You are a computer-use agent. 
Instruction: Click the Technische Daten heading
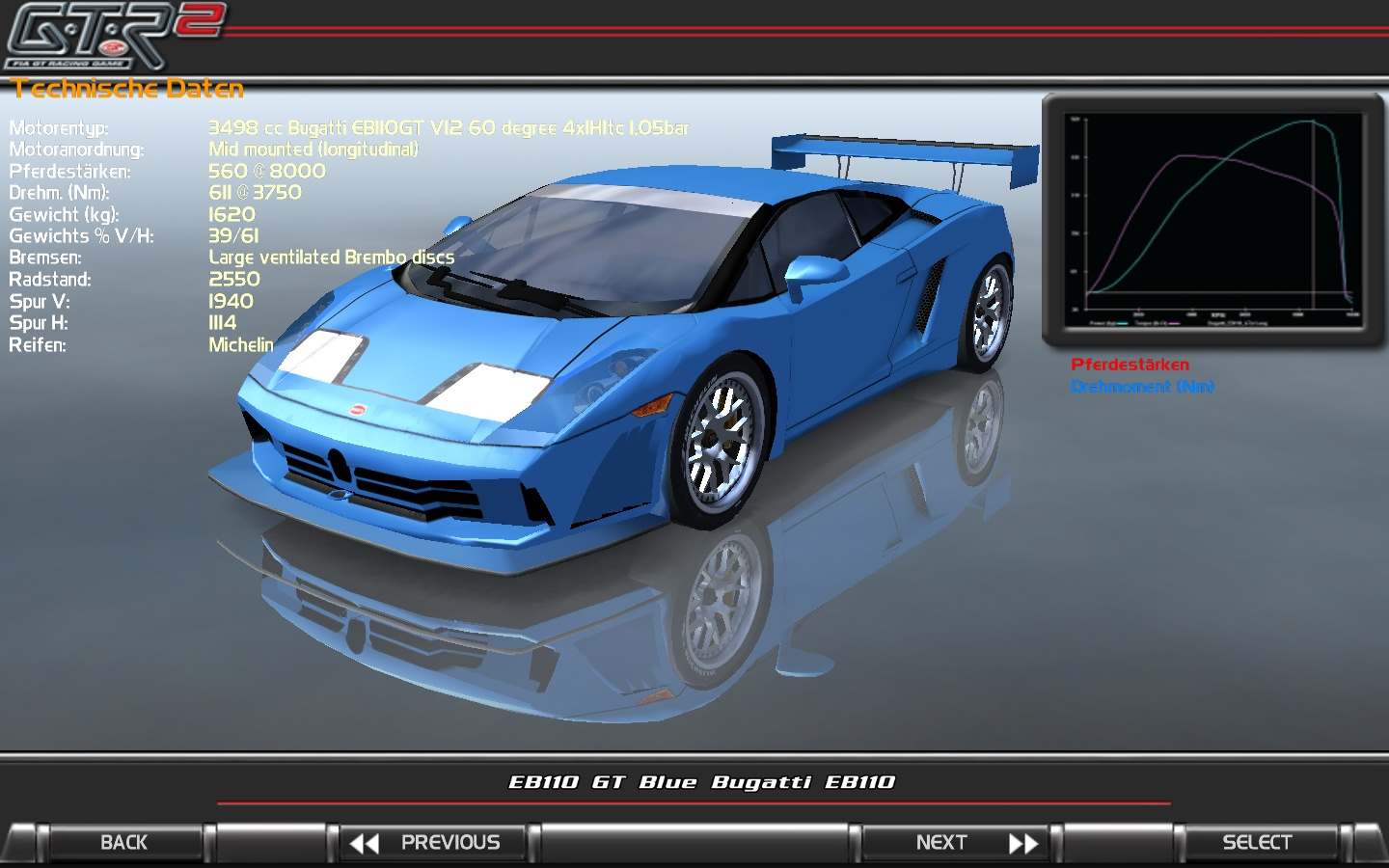[127, 89]
